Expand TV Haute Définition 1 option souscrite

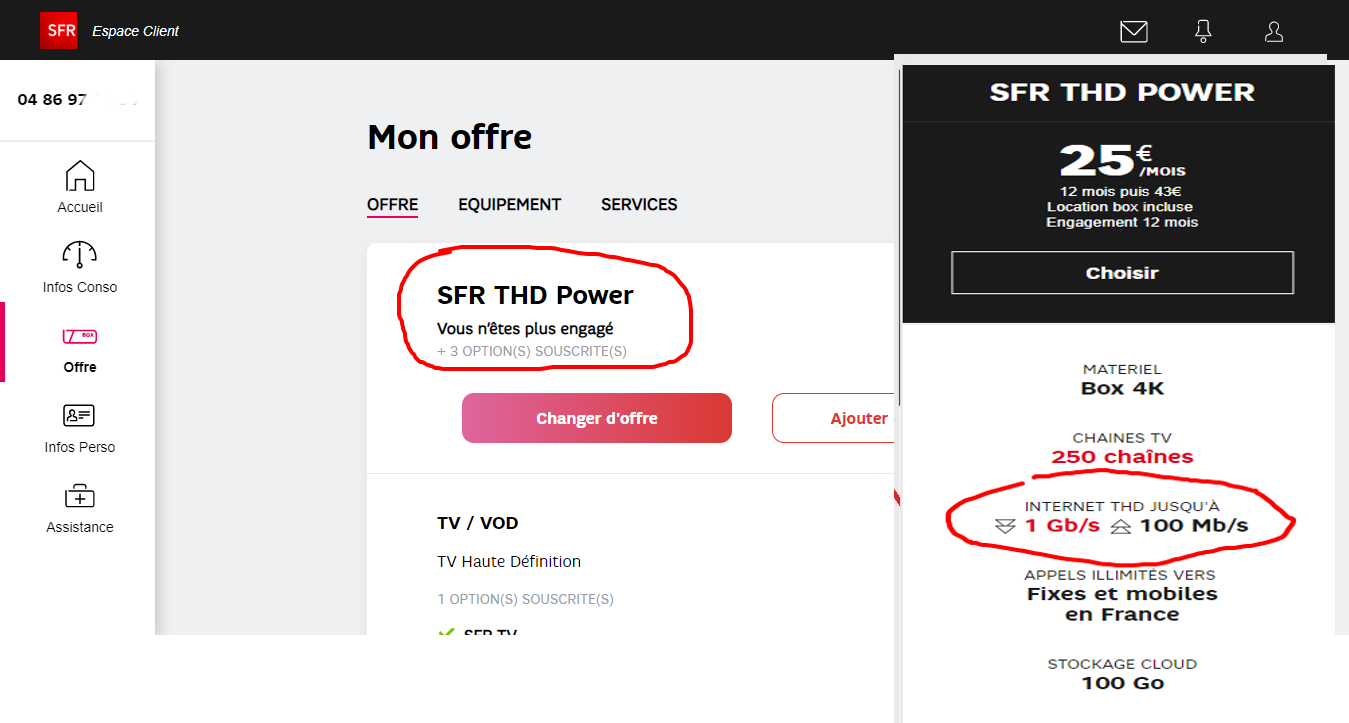pos(525,600)
